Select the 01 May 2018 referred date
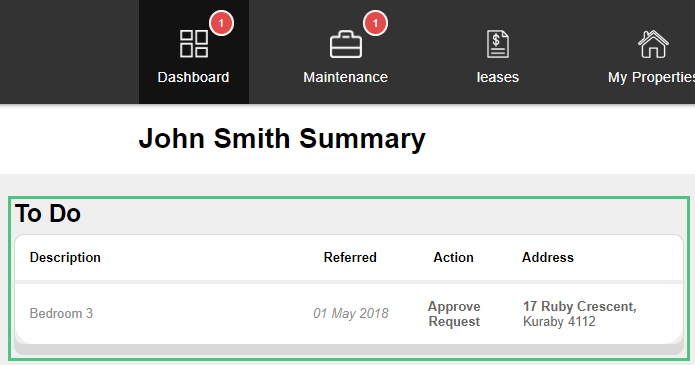The width and height of the screenshot is (695, 365). tap(351, 314)
